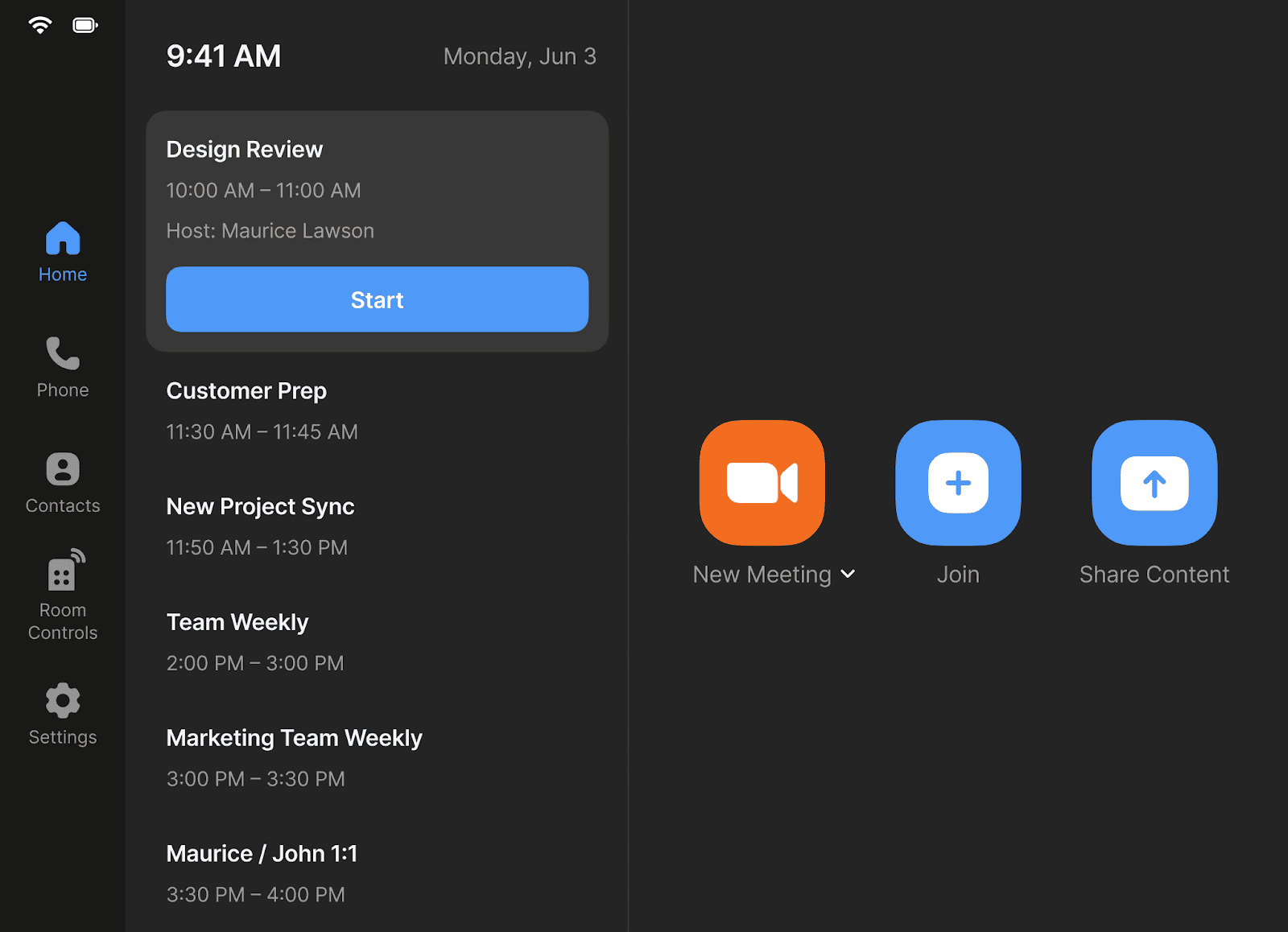1288x932 pixels.
Task: Select the Home label in sidebar
Action: (x=63, y=274)
